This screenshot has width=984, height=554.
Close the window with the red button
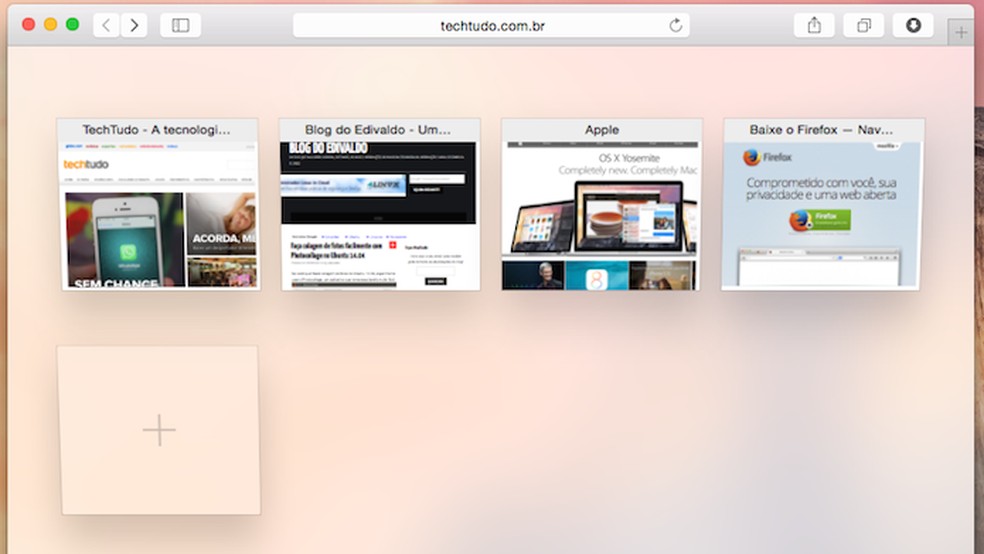(x=28, y=24)
